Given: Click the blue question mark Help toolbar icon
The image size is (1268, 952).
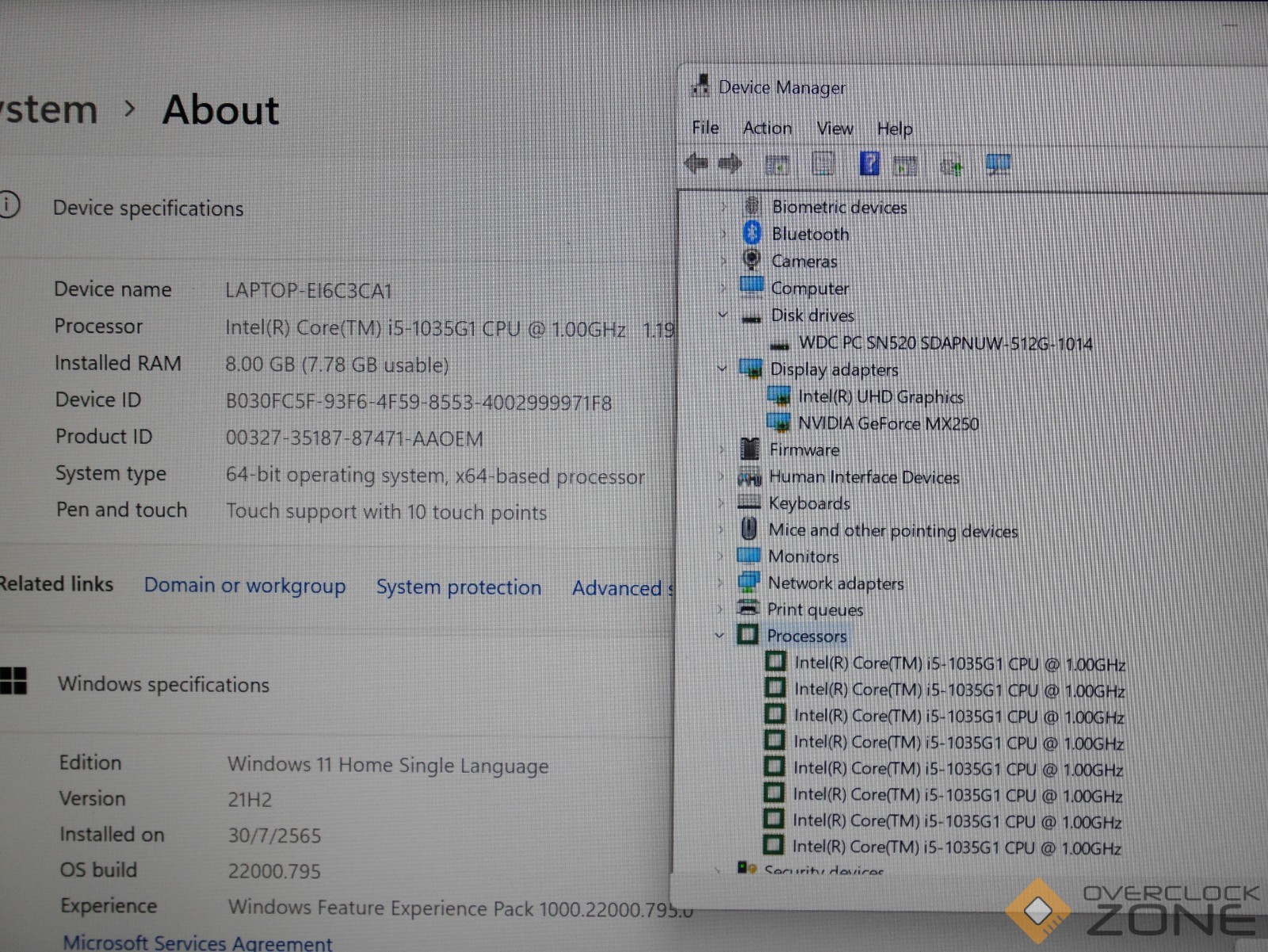Looking at the screenshot, I should point(869,164).
